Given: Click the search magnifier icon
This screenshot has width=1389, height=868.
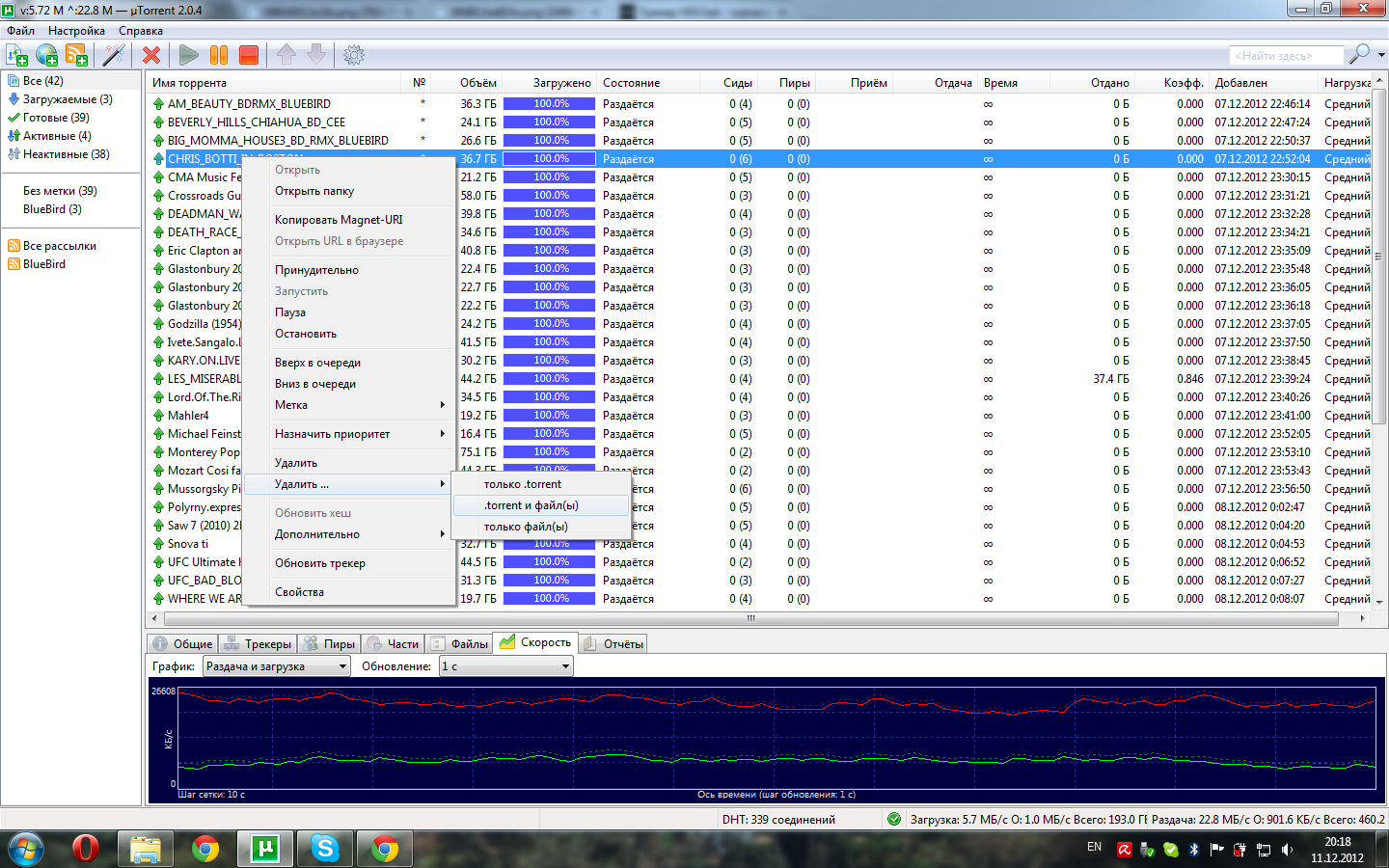Looking at the screenshot, I should tap(1360, 54).
